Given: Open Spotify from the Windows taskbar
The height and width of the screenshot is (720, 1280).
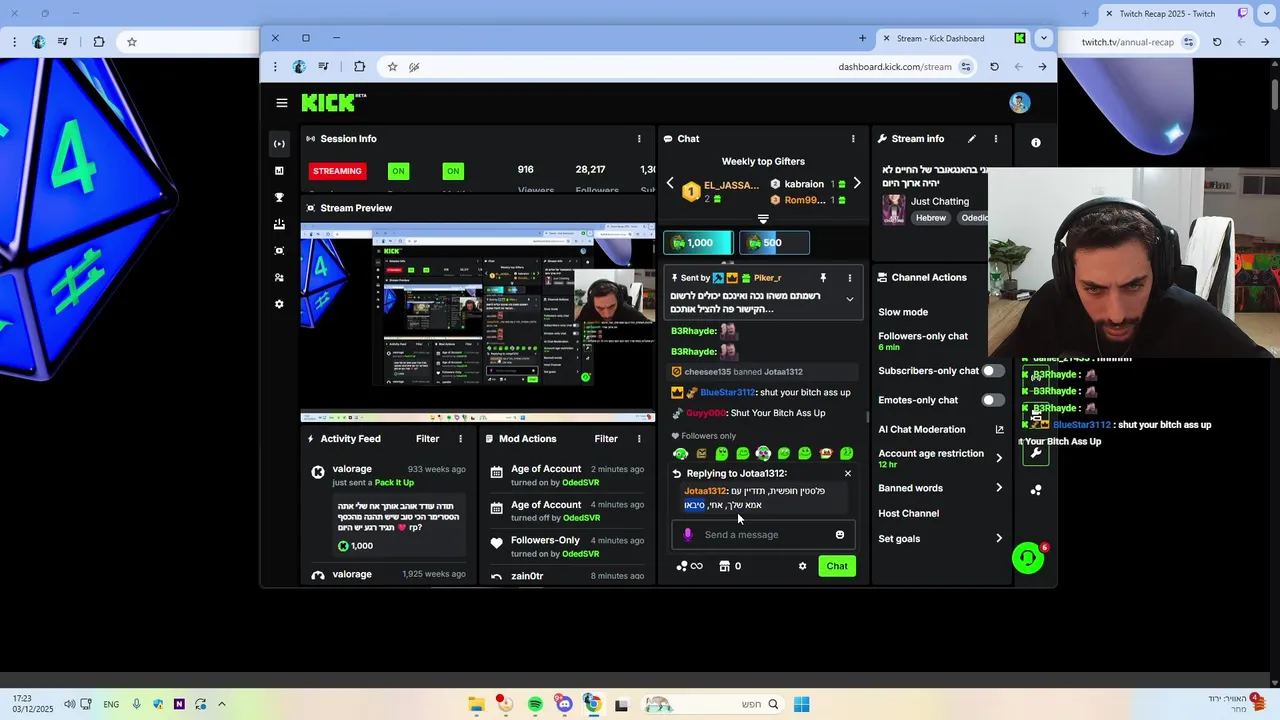Looking at the screenshot, I should (535, 704).
